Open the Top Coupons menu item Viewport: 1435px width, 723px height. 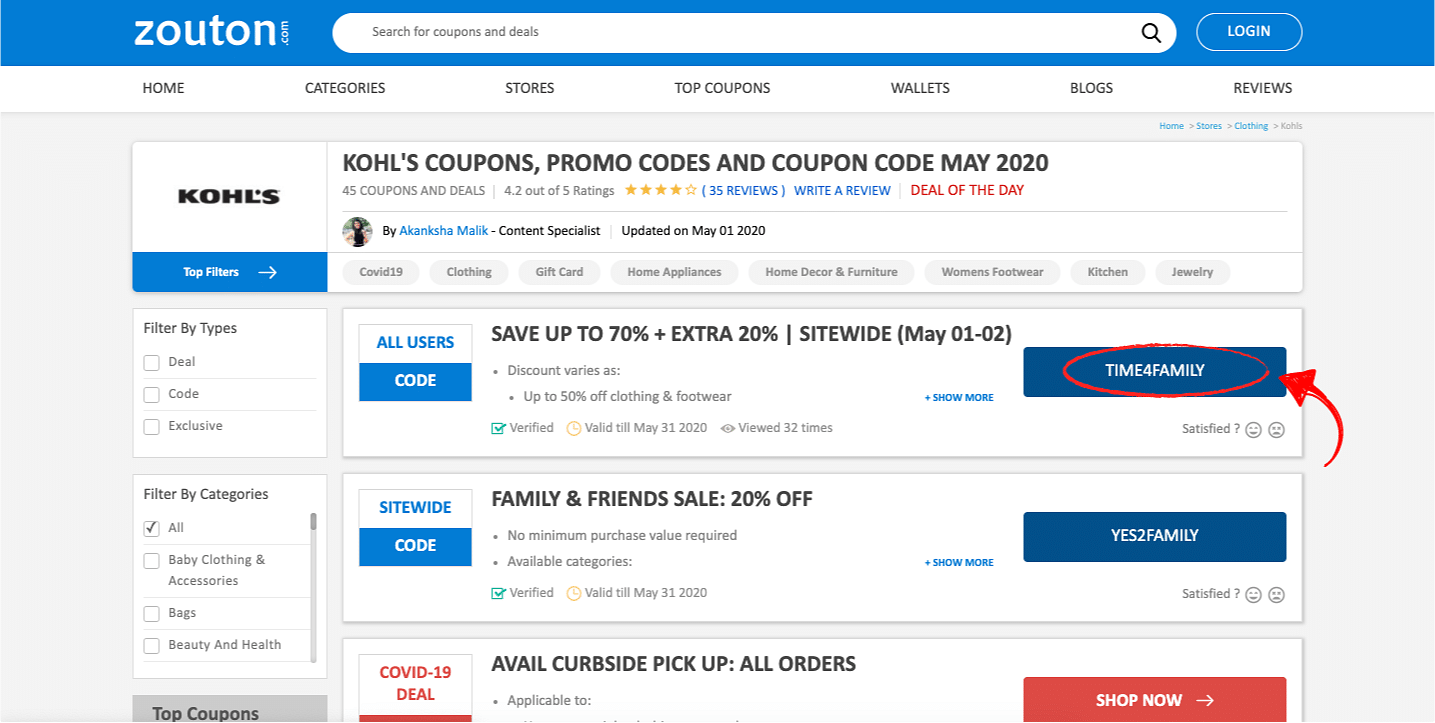click(x=722, y=88)
